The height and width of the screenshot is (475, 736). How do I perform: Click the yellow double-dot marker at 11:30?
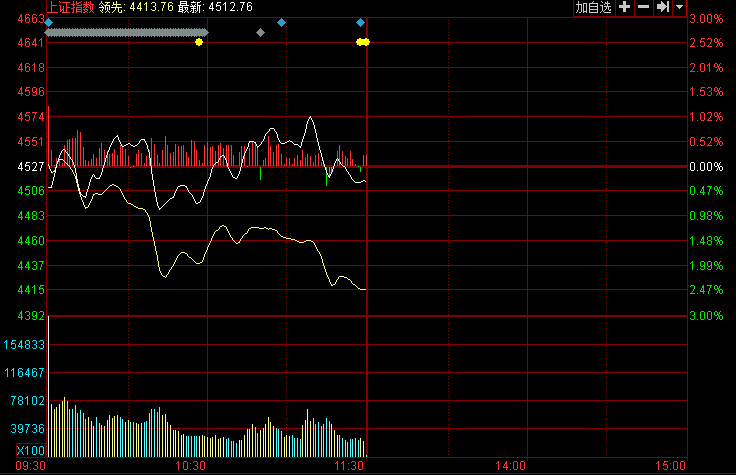(363, 42)
